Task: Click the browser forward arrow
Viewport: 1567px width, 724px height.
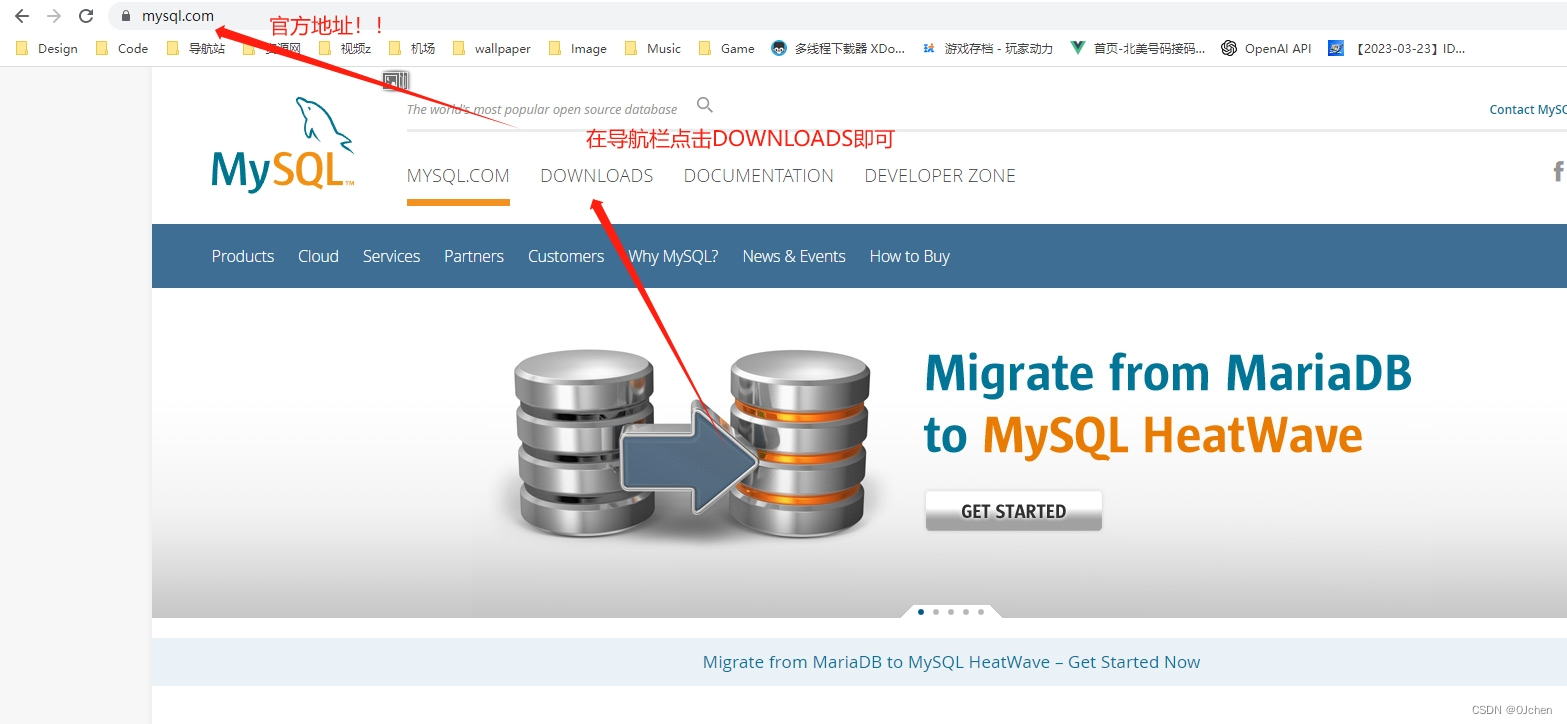Action: (x=54, y=16)
